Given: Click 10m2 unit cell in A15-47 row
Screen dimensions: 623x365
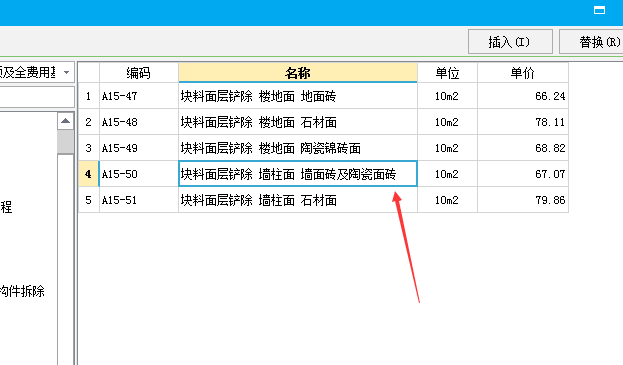Looking at the screenshot, I should (447, 96).
